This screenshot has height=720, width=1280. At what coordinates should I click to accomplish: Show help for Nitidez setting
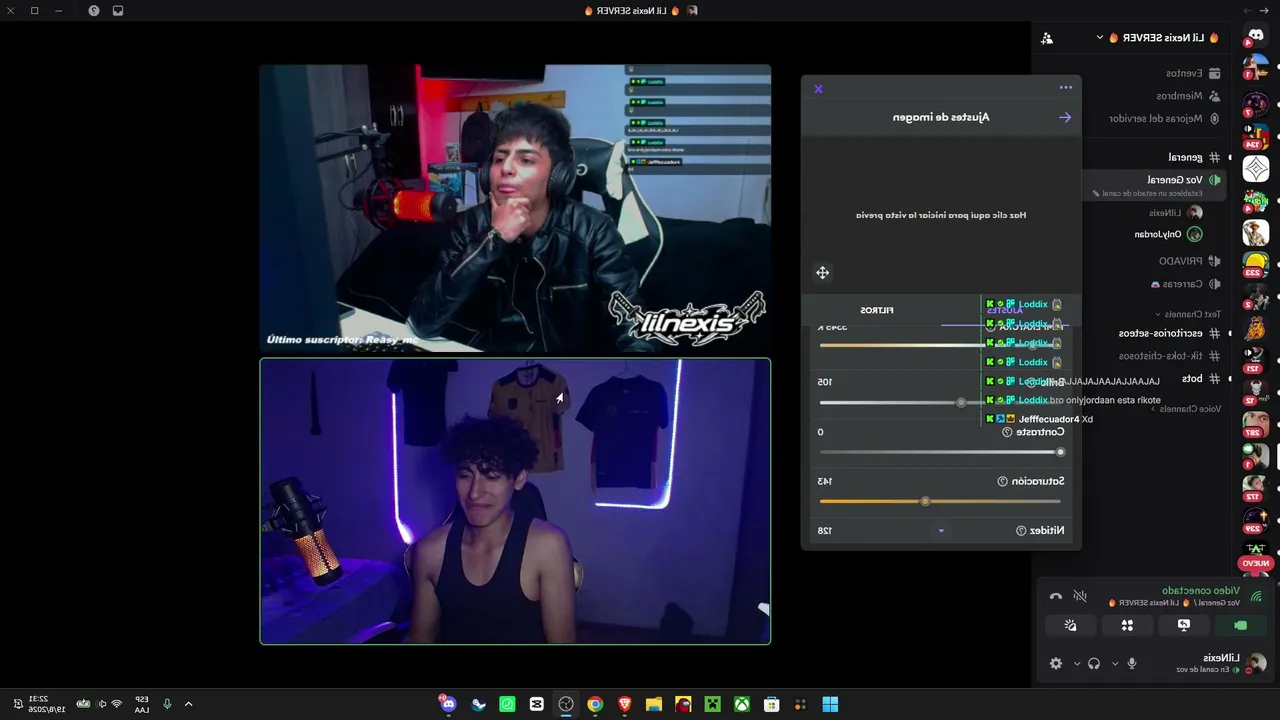pyautogui.click(x=1021, y=531)
